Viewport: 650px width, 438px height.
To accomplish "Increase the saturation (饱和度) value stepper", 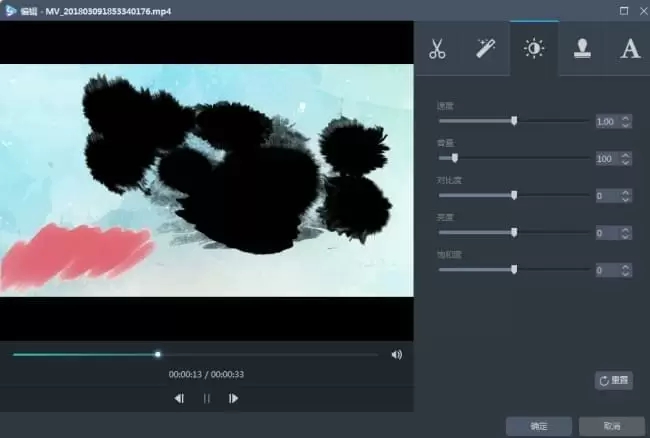I will click(626, 266).
